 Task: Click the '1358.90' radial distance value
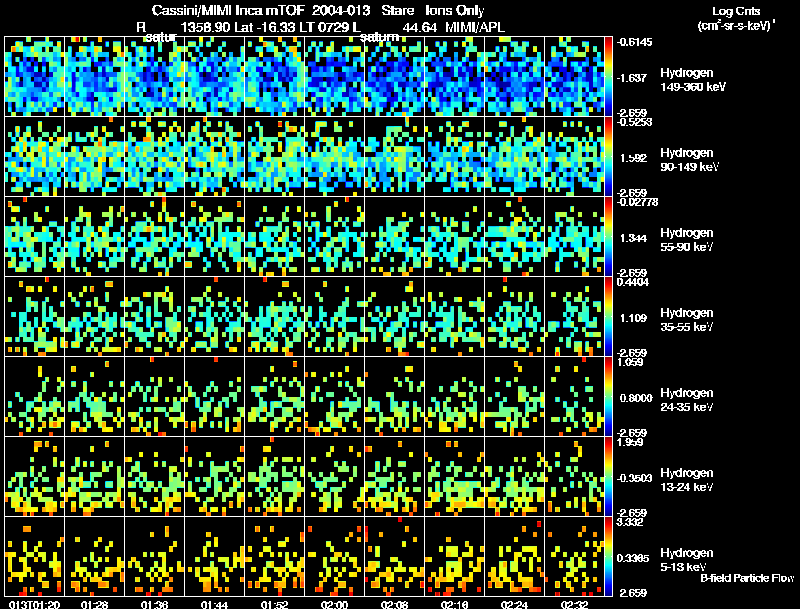(206, 28)
